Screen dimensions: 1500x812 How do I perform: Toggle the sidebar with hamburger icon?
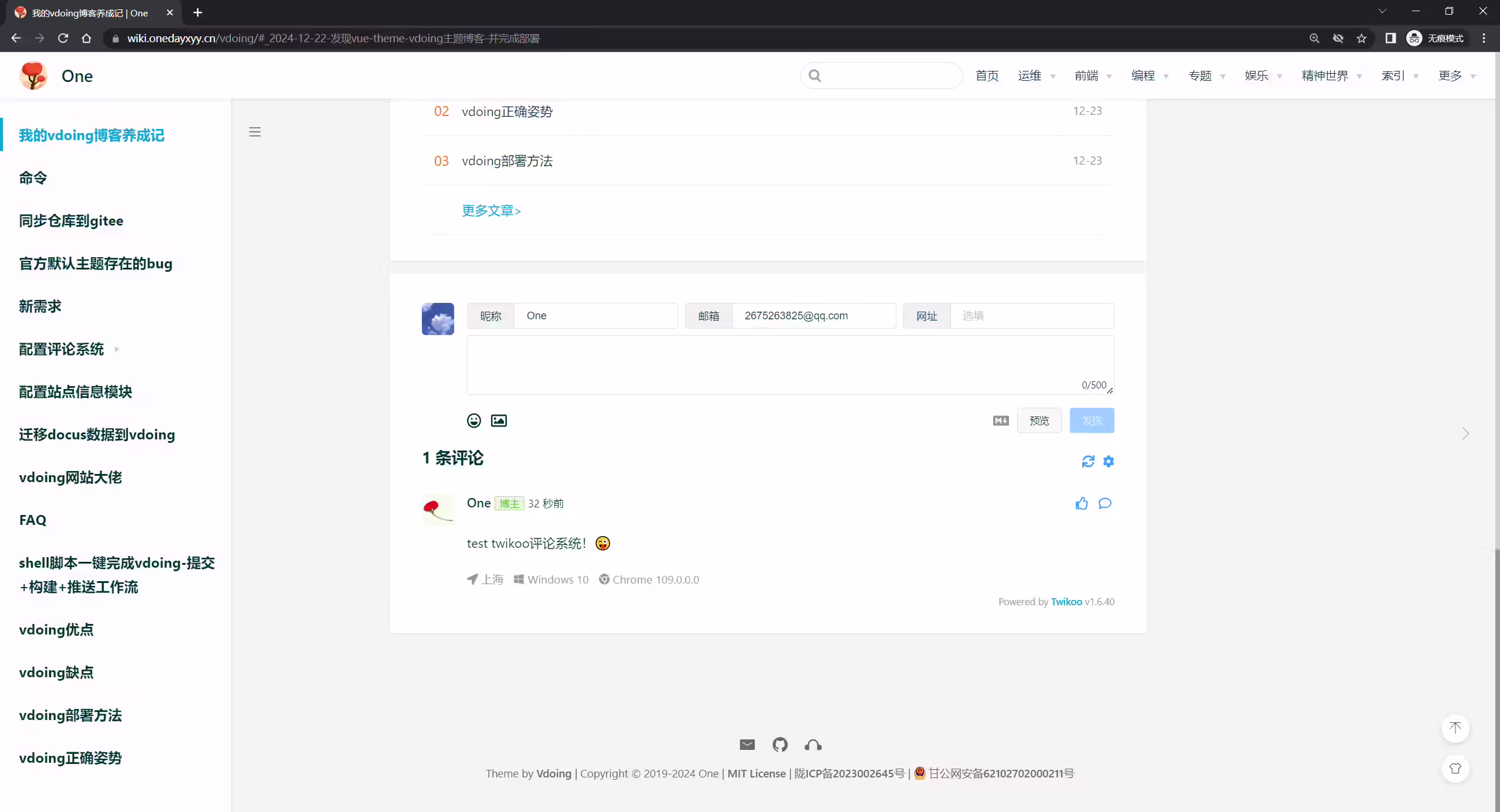(x=255, y=132)
